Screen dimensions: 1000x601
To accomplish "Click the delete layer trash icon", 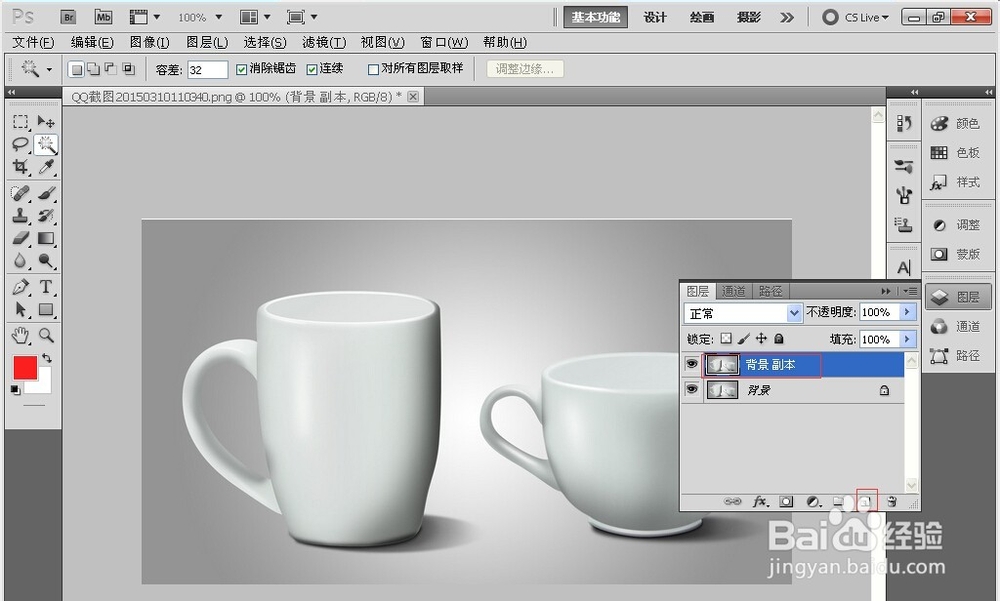I will pyautogui.click(x=891, y=501).
